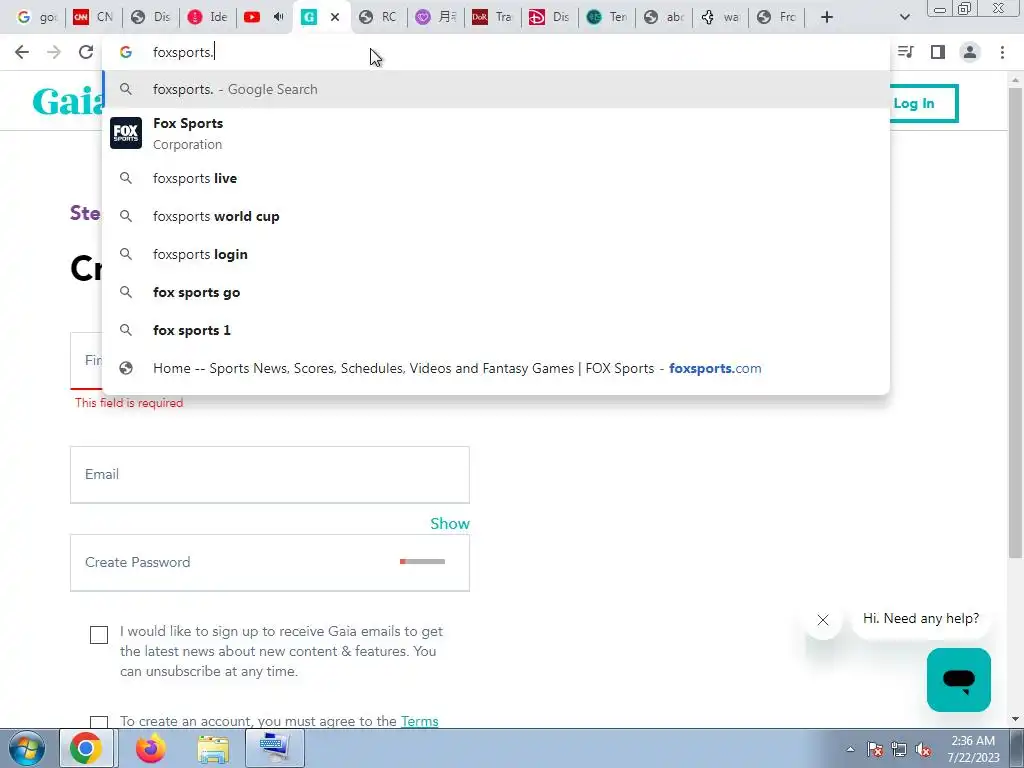This screenshot has width=1024, height=768.
Task: Click the globe icon beside foxsports.com suggestion
Action: (x=126, y=368)
